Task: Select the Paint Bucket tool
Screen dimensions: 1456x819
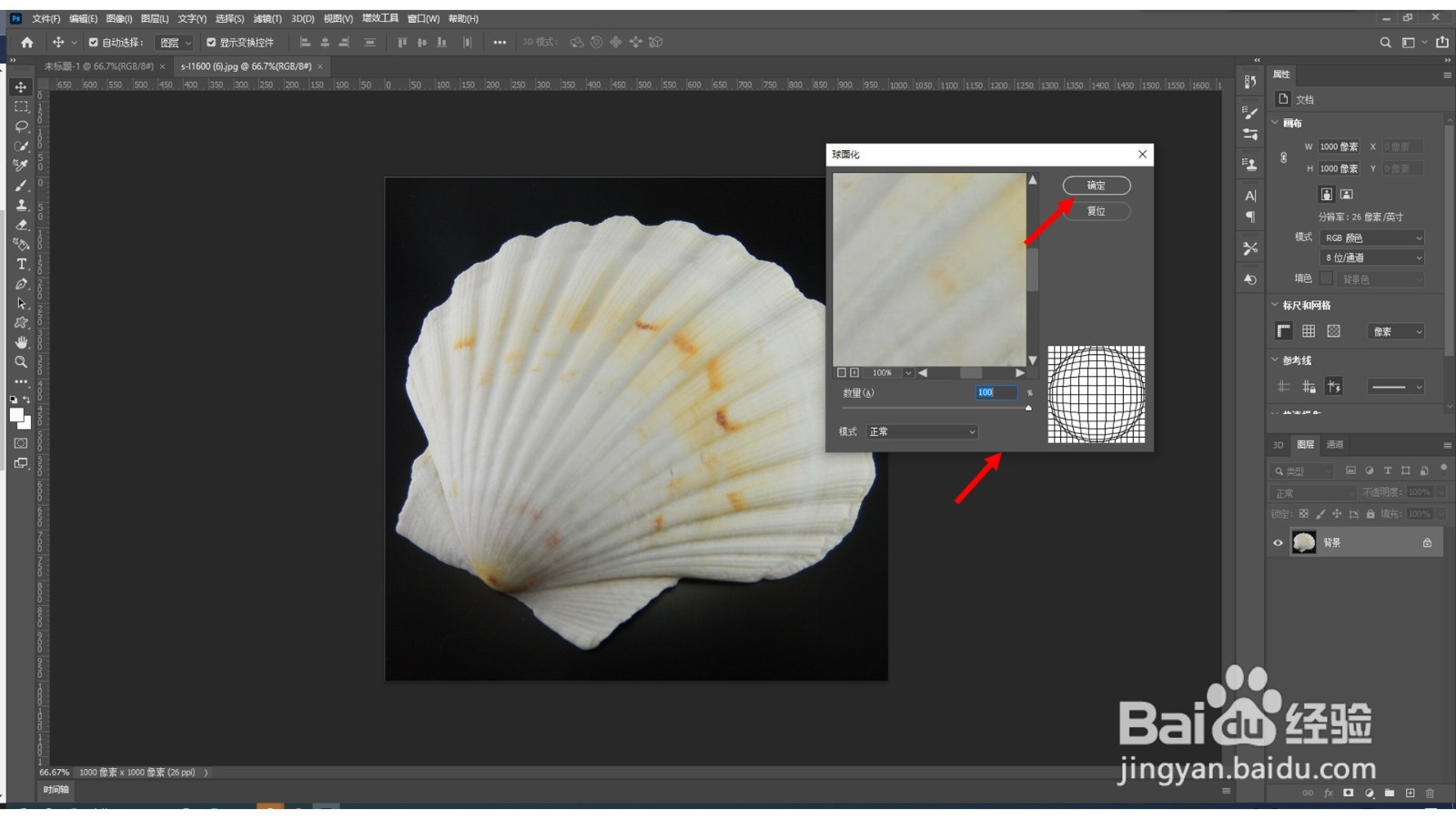Action: [x=21, y=244]
